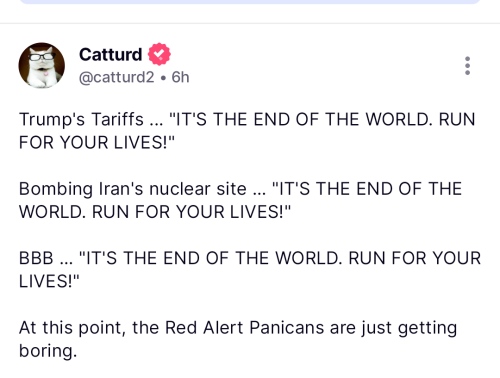
Task: Open Catturd's cat profile picture
Action: tap(42, 65)
